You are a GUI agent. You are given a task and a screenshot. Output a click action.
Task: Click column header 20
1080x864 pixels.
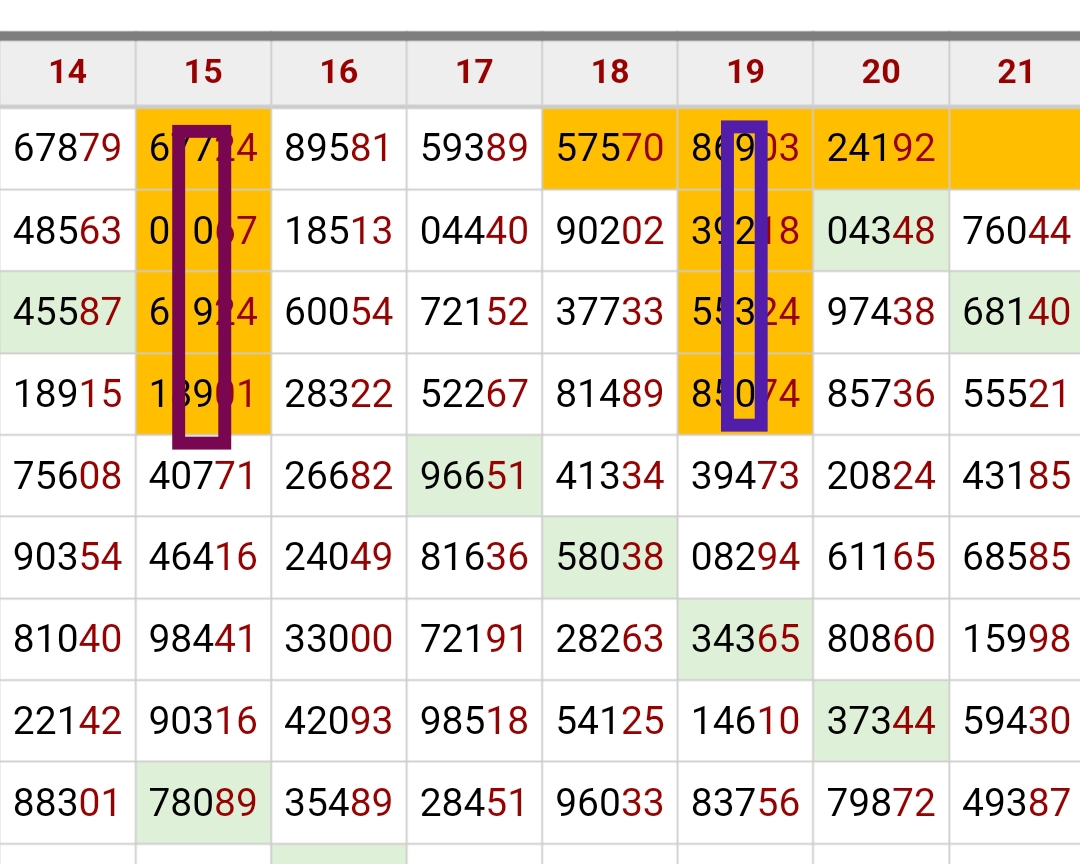pos(881,72)
